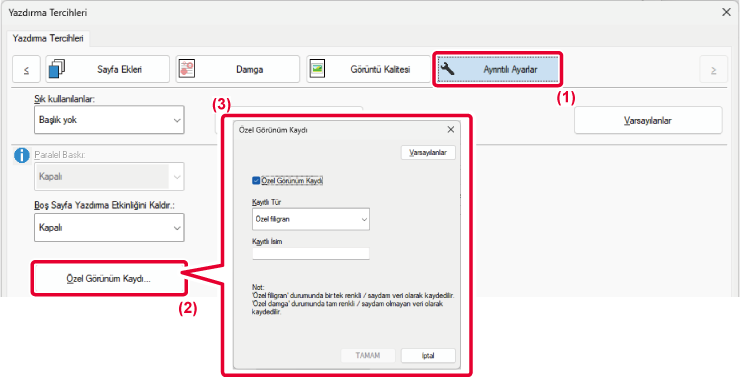740x381 pixels.
Task: Expand the Kayıtlı Tür combo box
Action: pos(311,219)
